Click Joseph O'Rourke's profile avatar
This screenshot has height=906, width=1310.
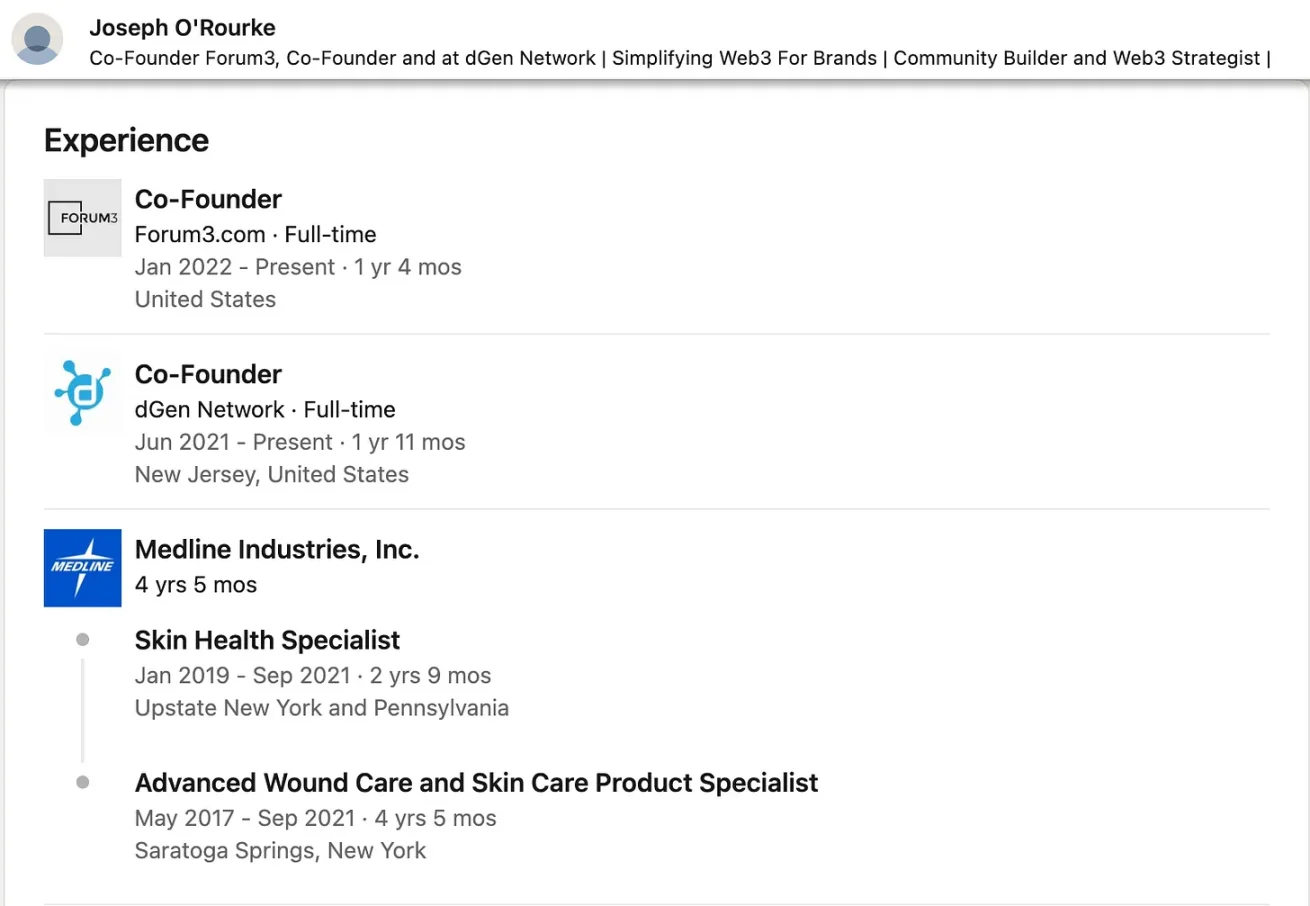tap(38, 40)
